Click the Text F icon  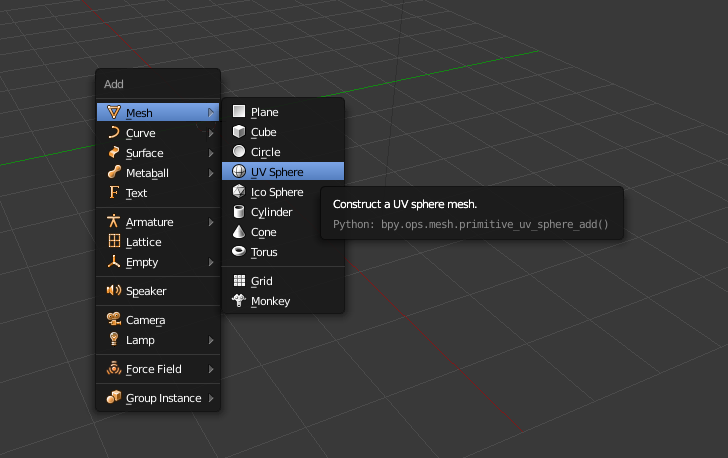click(x=114, y=192)
